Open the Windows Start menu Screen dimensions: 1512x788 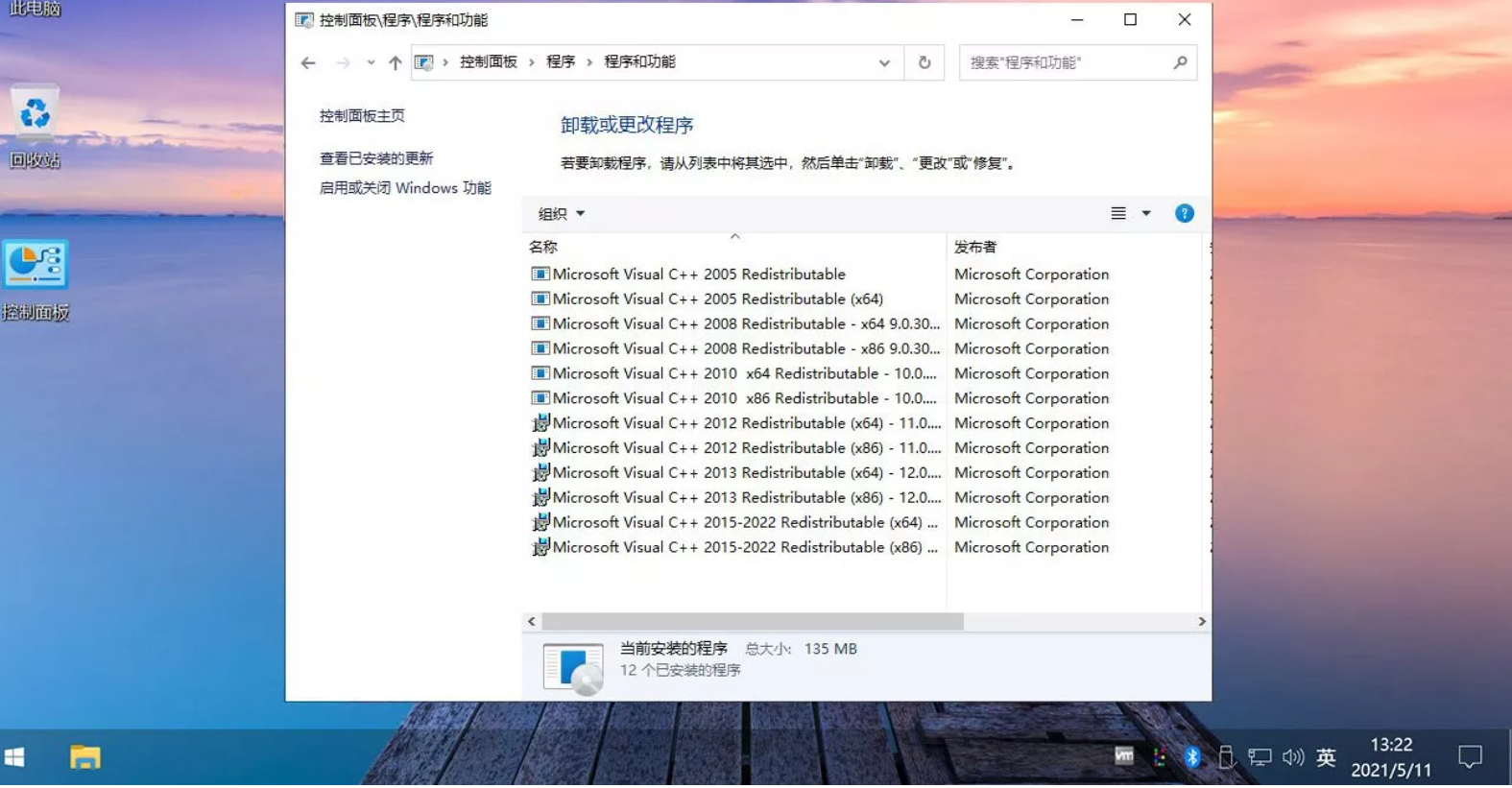14,758
